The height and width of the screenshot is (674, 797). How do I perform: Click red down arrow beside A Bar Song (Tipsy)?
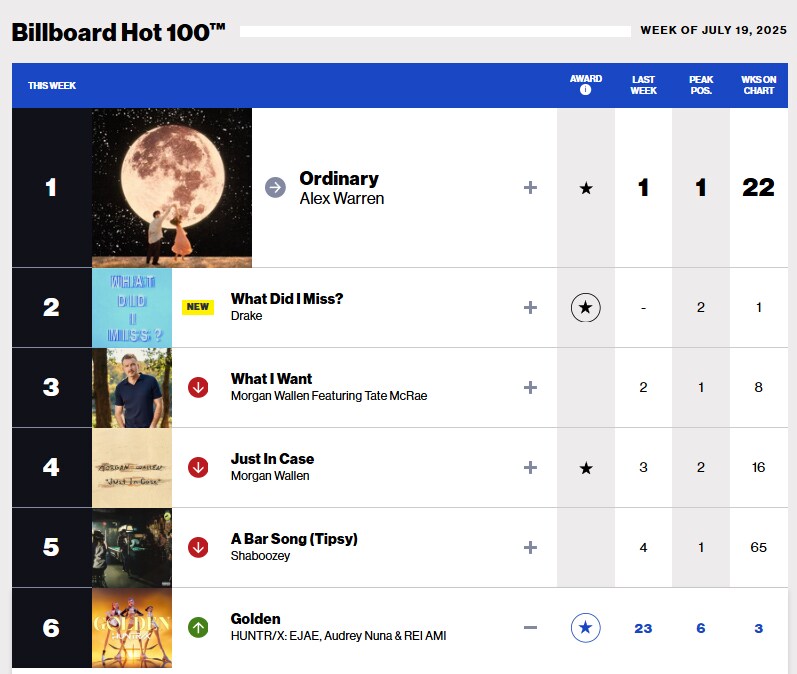tap(198, 547)
